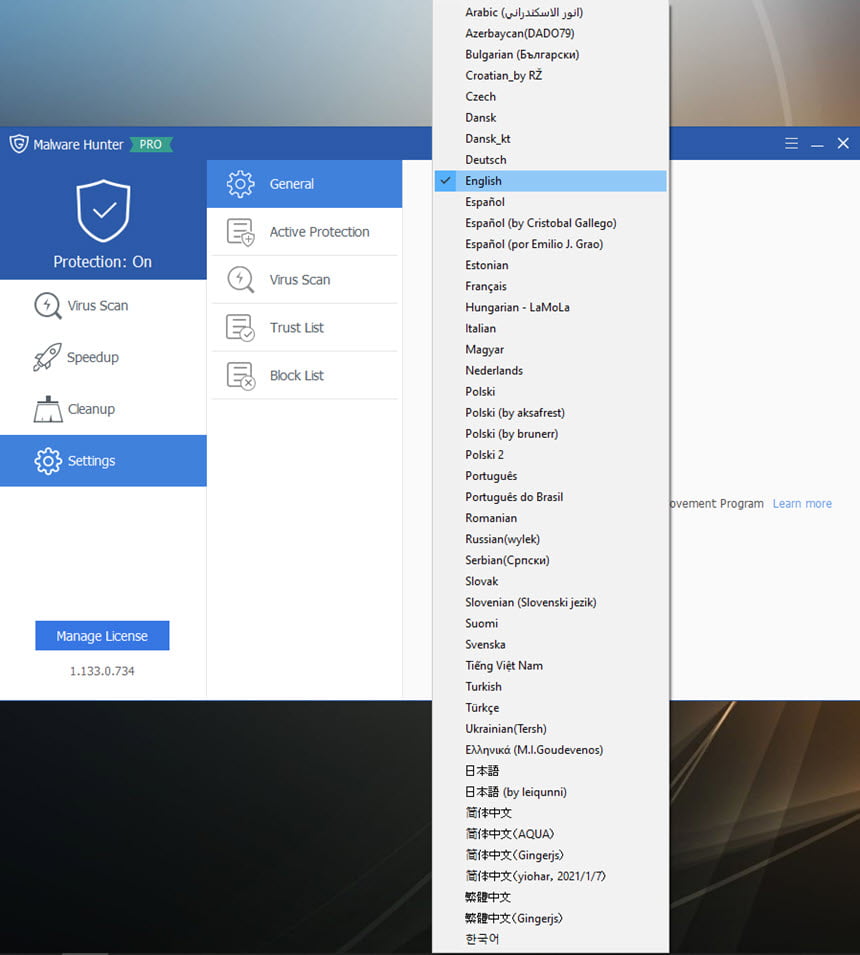Choose Português do Brasil language
The width and height of the screenshot is (860, 955).
click(x=551, y=497)
